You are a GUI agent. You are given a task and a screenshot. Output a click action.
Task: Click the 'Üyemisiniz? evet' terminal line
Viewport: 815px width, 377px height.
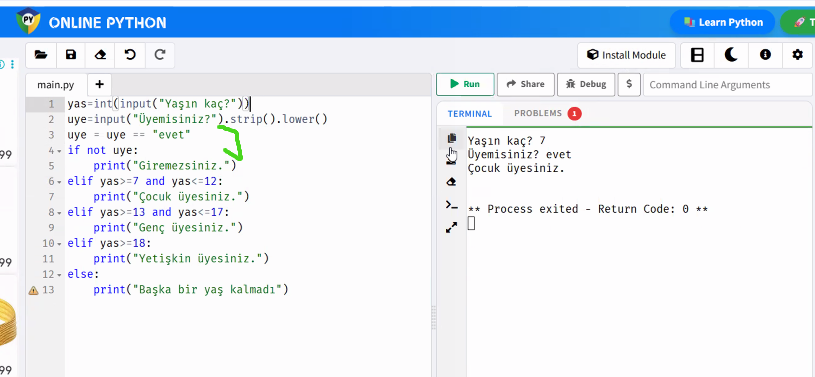pyautogui.click(x=519, y=154)
